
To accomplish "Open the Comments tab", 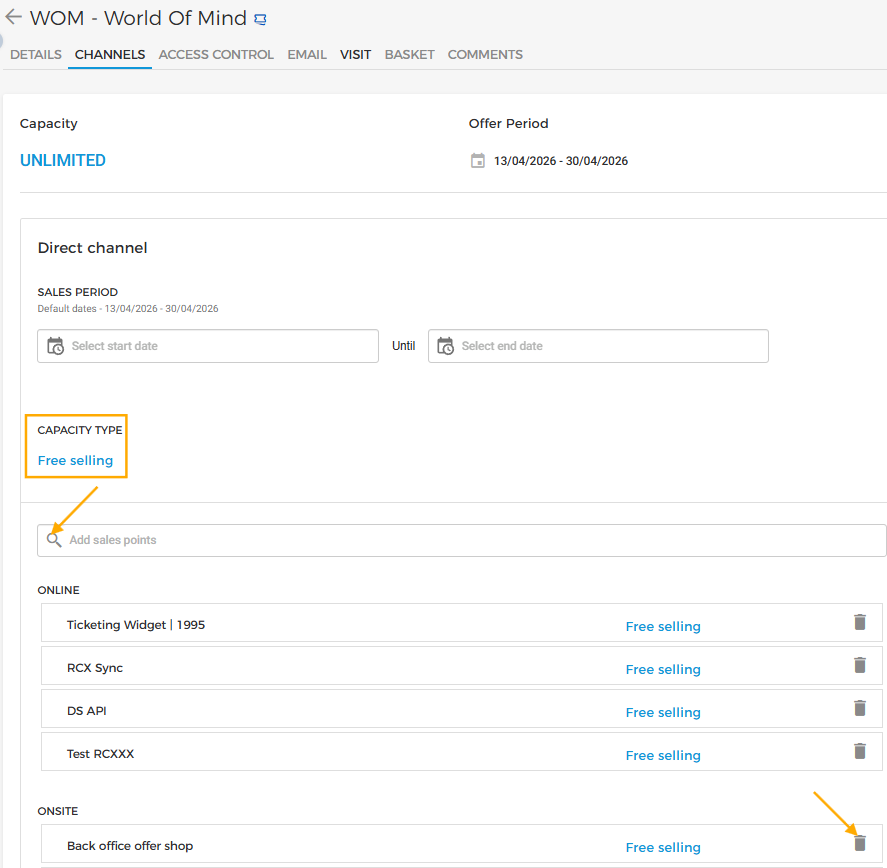I will pos(485,55).
